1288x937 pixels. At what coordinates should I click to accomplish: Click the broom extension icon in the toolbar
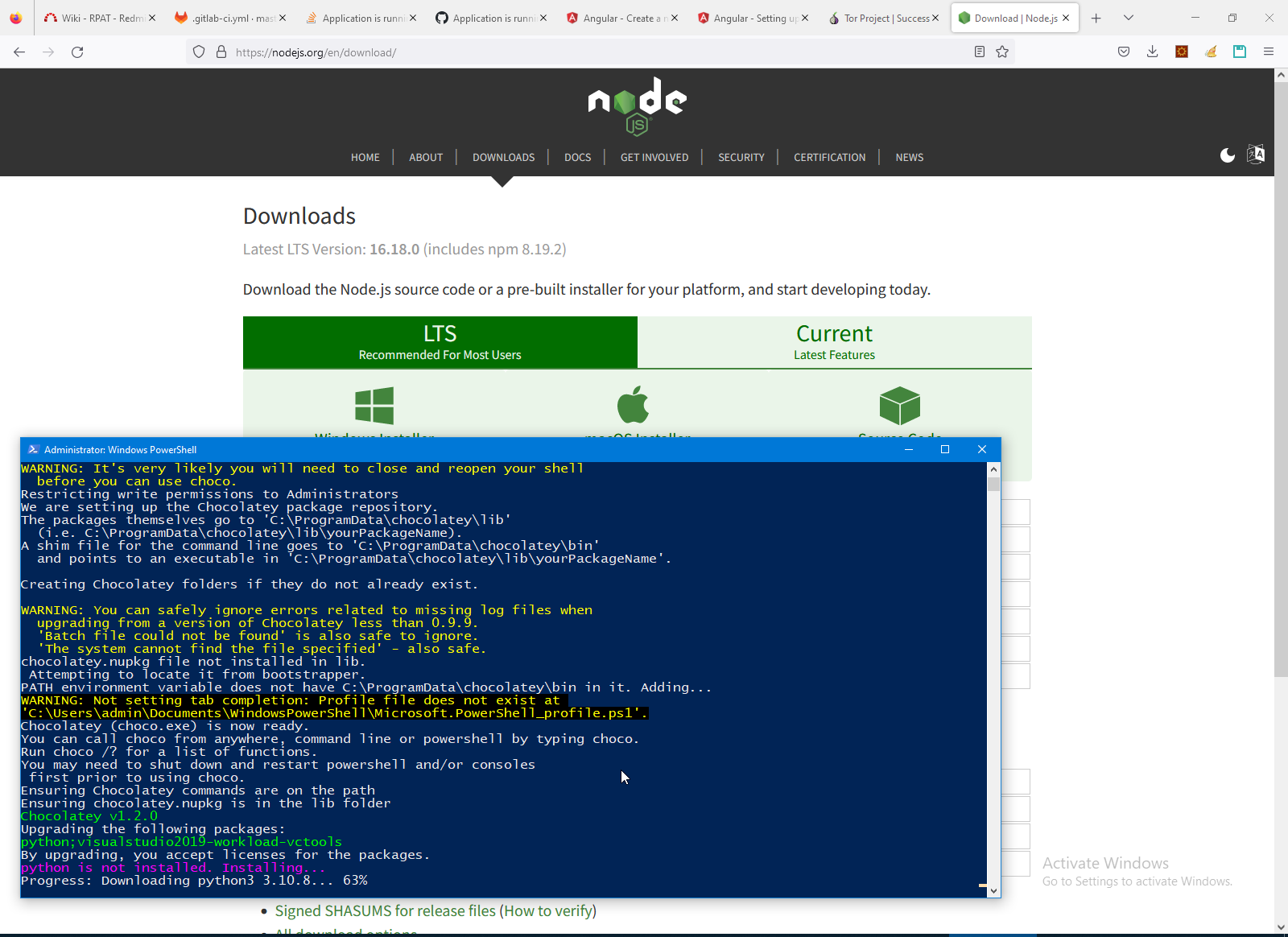(1211, 52)
